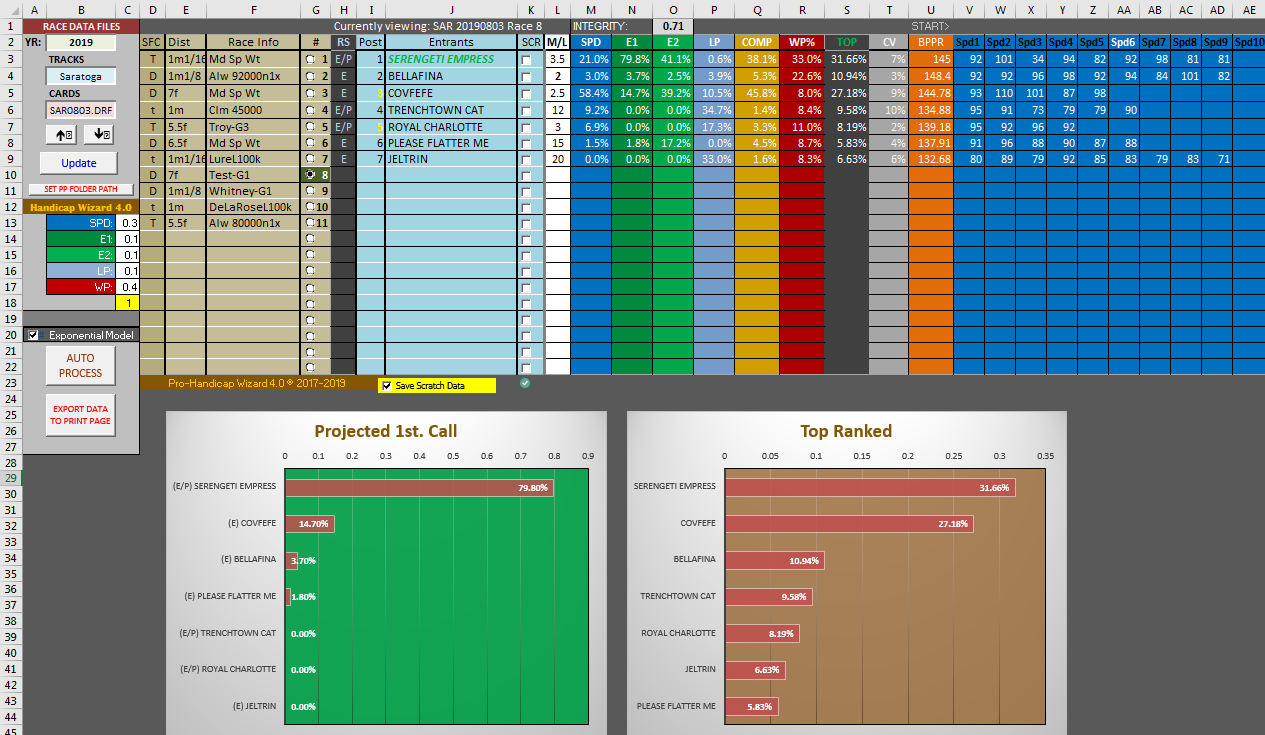Select race 3 radio button

[x=311, y=93]
